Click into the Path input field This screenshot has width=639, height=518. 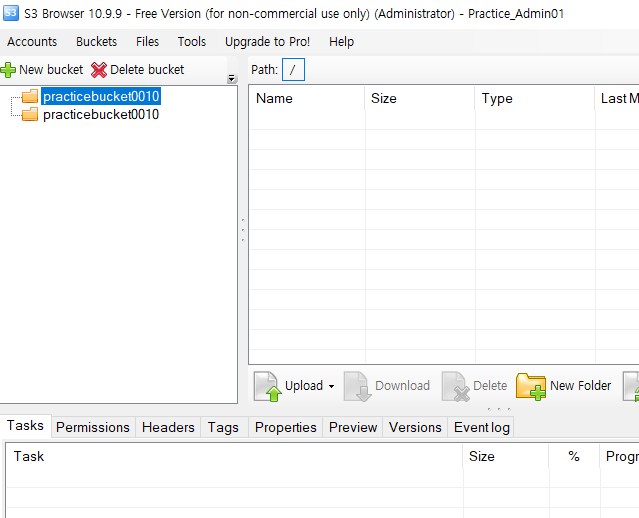(x=293, y=70)
